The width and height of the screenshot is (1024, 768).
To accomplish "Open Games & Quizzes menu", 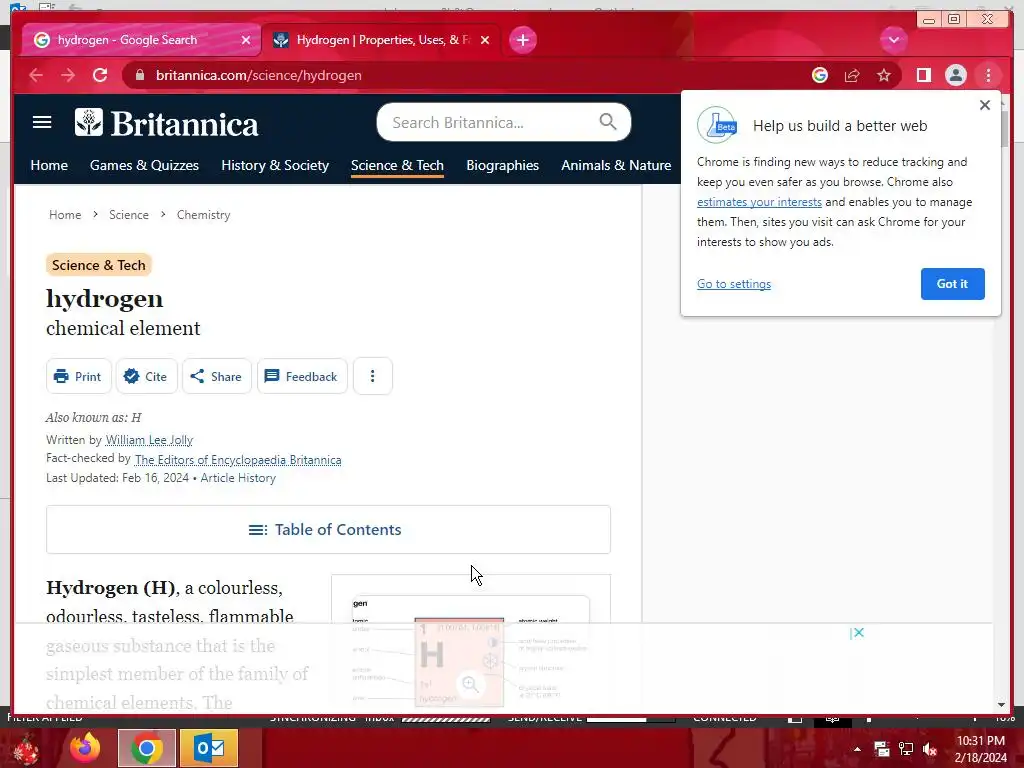I will pyautogui.click(x=144, y=165).
